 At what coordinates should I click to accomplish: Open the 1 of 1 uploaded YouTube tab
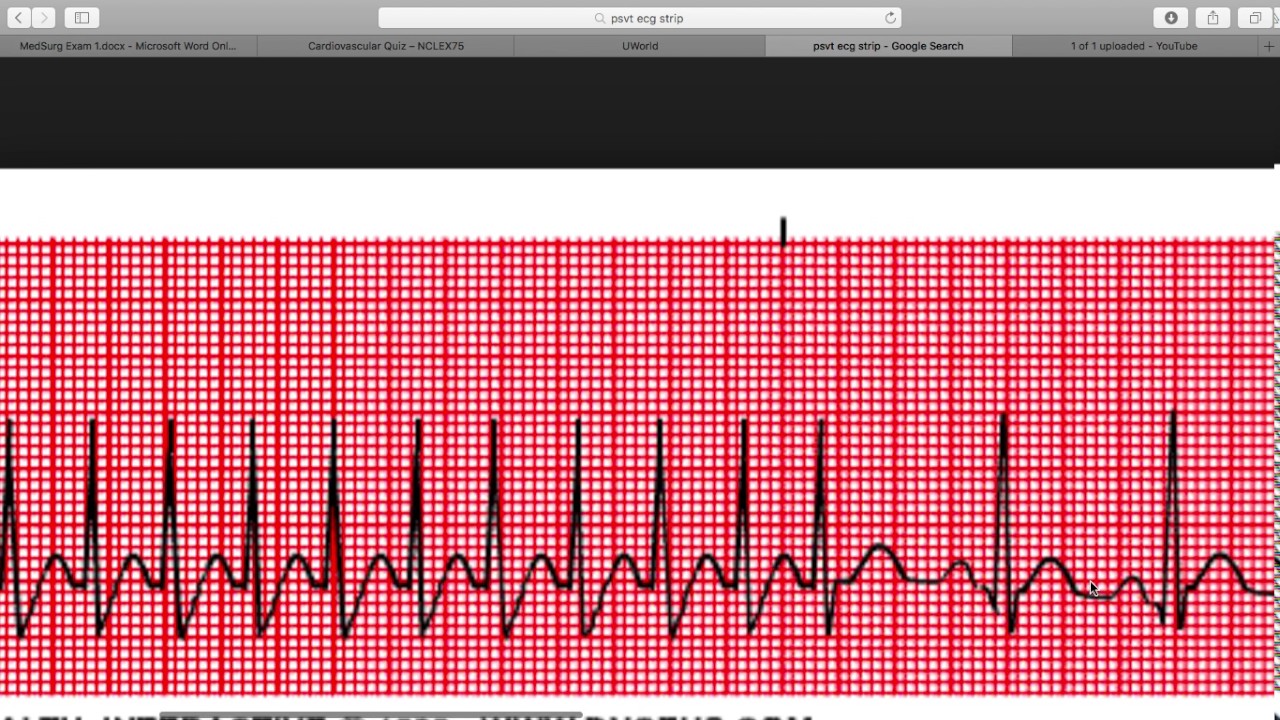point(1133,46)
